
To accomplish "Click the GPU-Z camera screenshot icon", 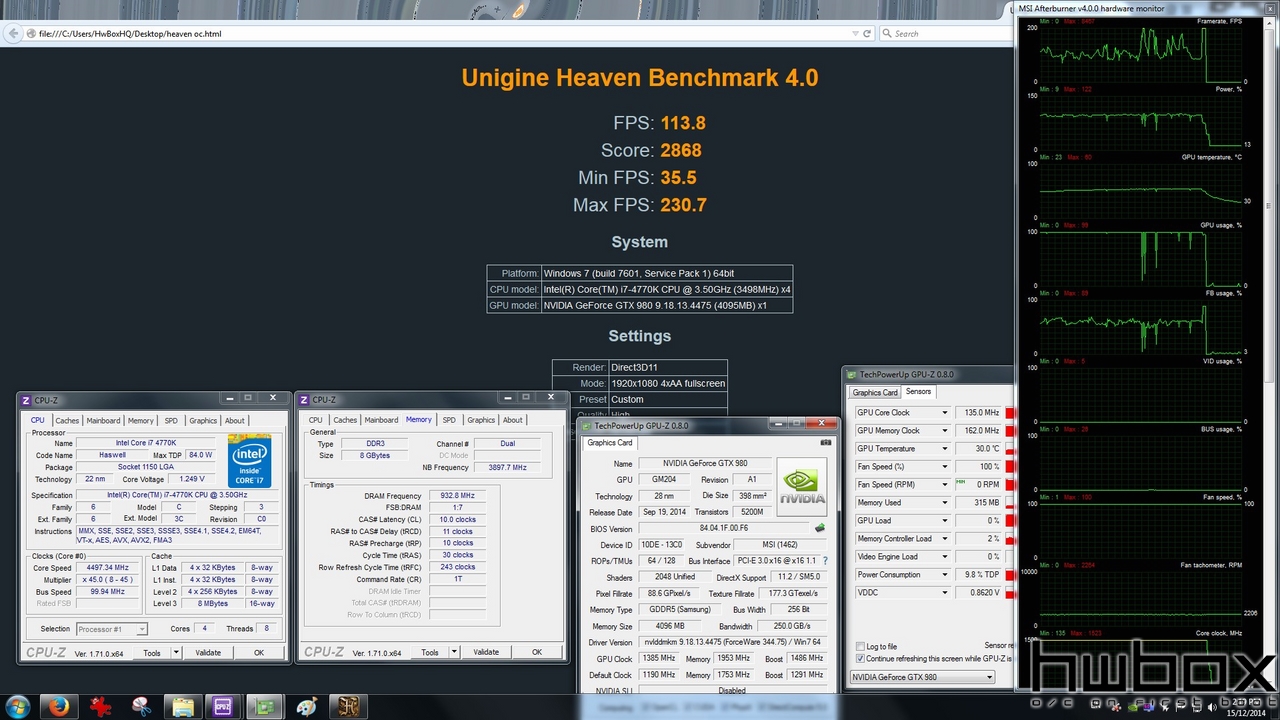I will click(826, 442).
